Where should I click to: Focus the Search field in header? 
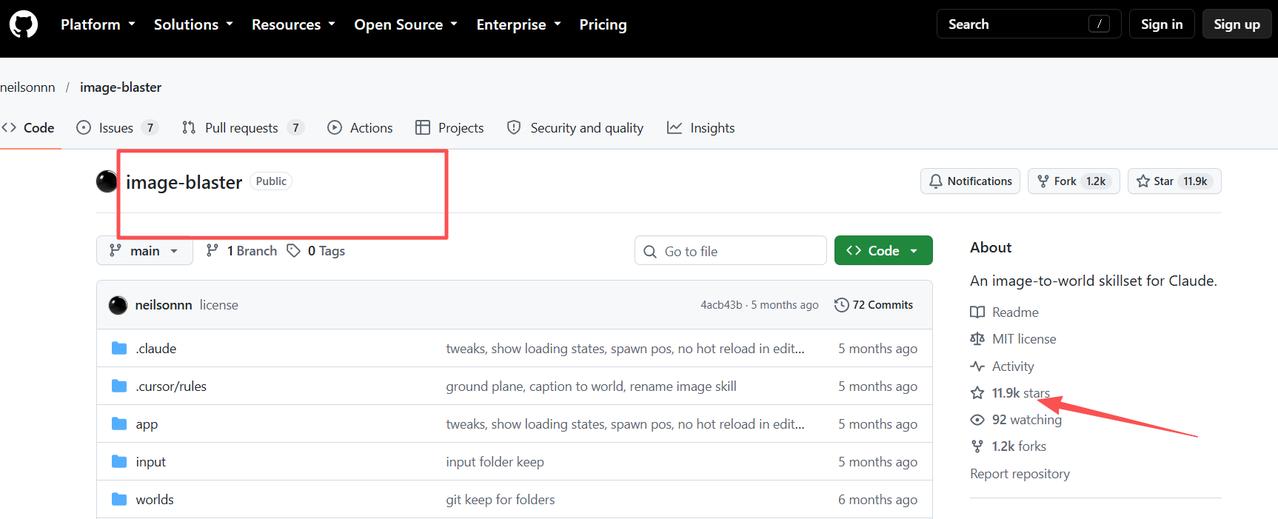[x=1029, y=24]
